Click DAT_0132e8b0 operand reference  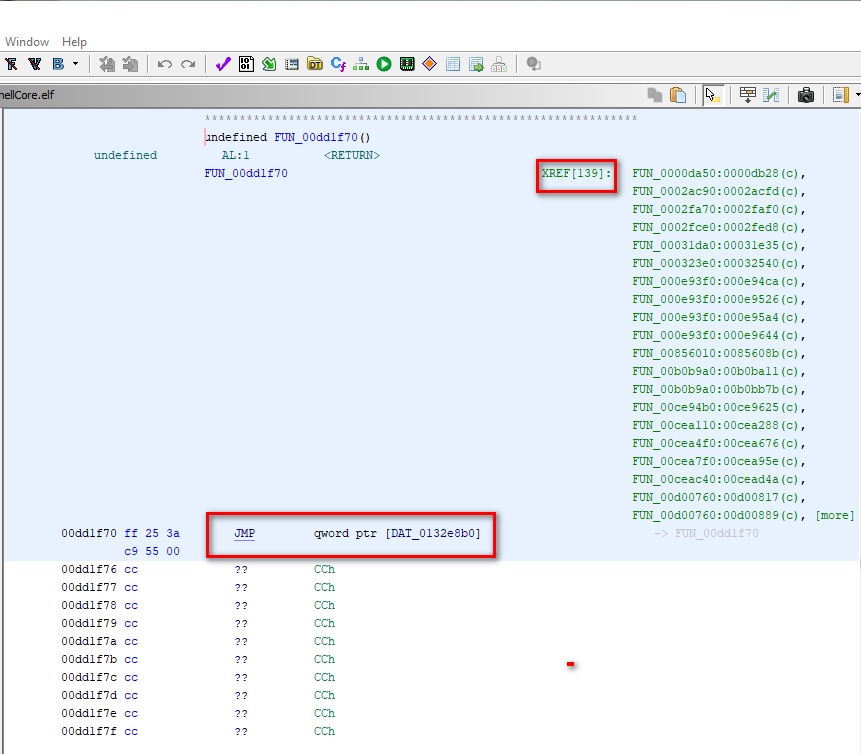point(433,533)
